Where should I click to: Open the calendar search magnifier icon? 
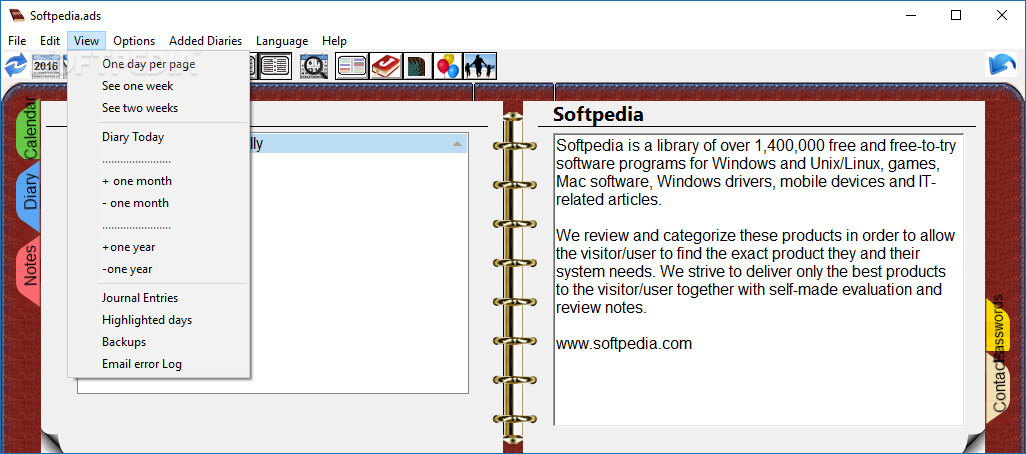[313, 66]
